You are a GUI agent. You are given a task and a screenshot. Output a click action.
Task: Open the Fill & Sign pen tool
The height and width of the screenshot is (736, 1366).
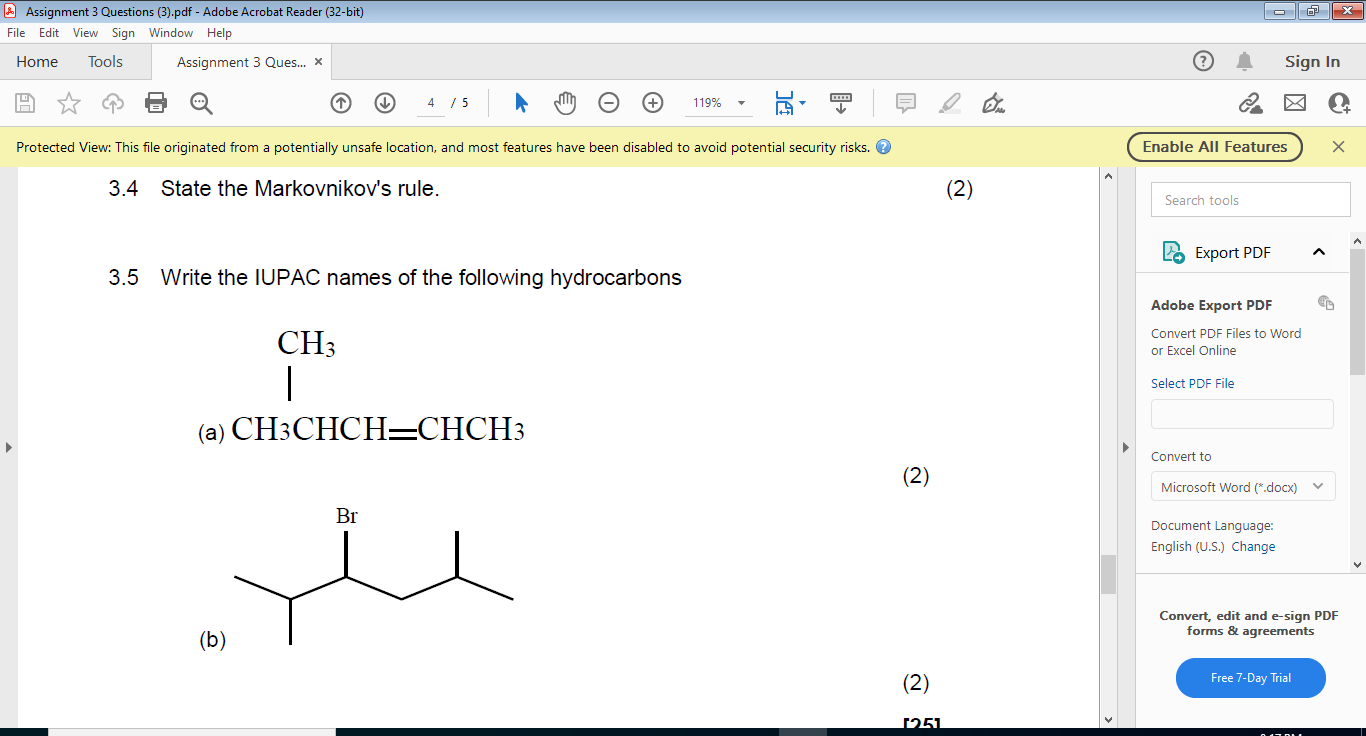click(993, 102)
